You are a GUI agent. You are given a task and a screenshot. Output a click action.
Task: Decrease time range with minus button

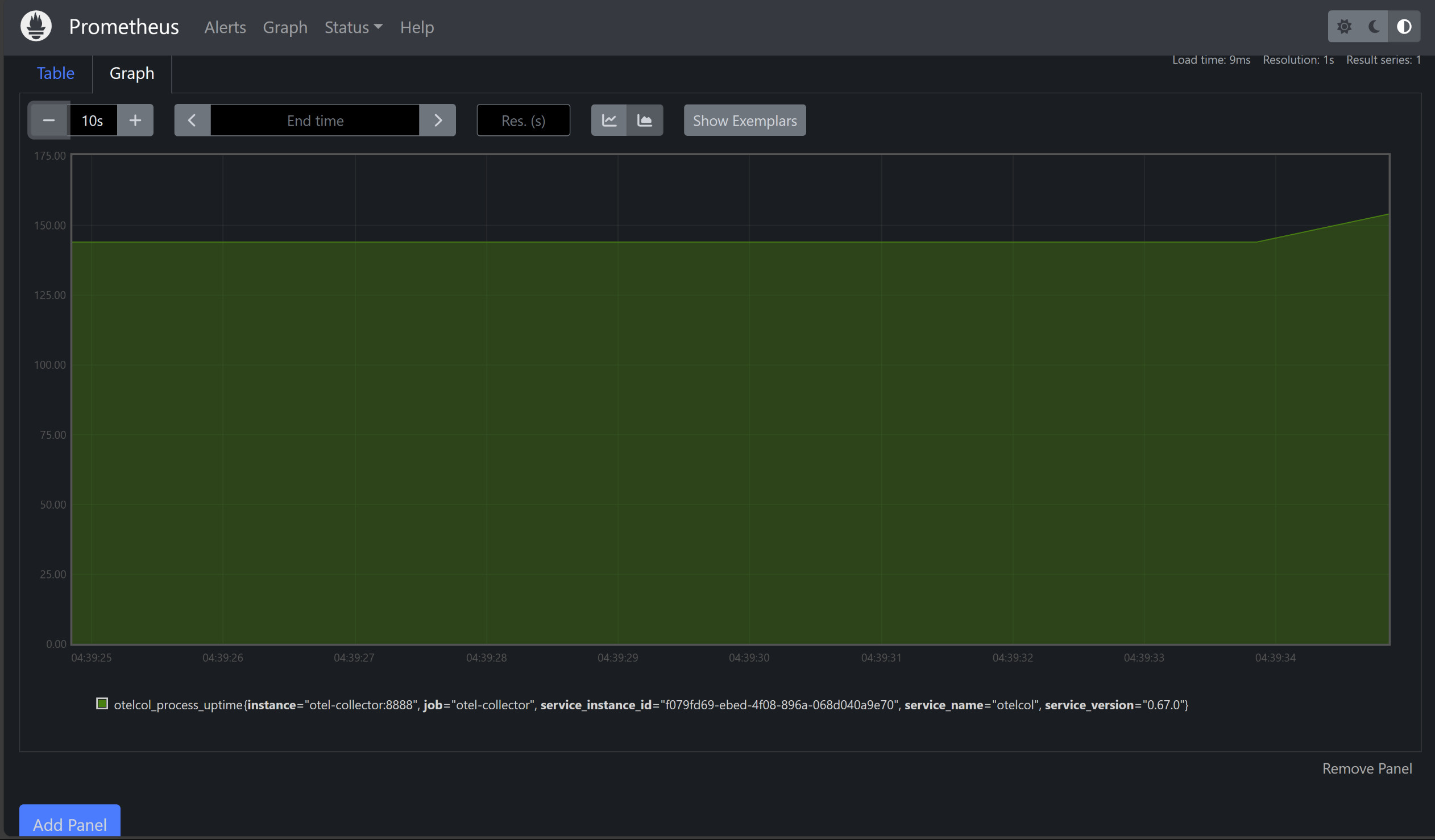tap(49, 120)
